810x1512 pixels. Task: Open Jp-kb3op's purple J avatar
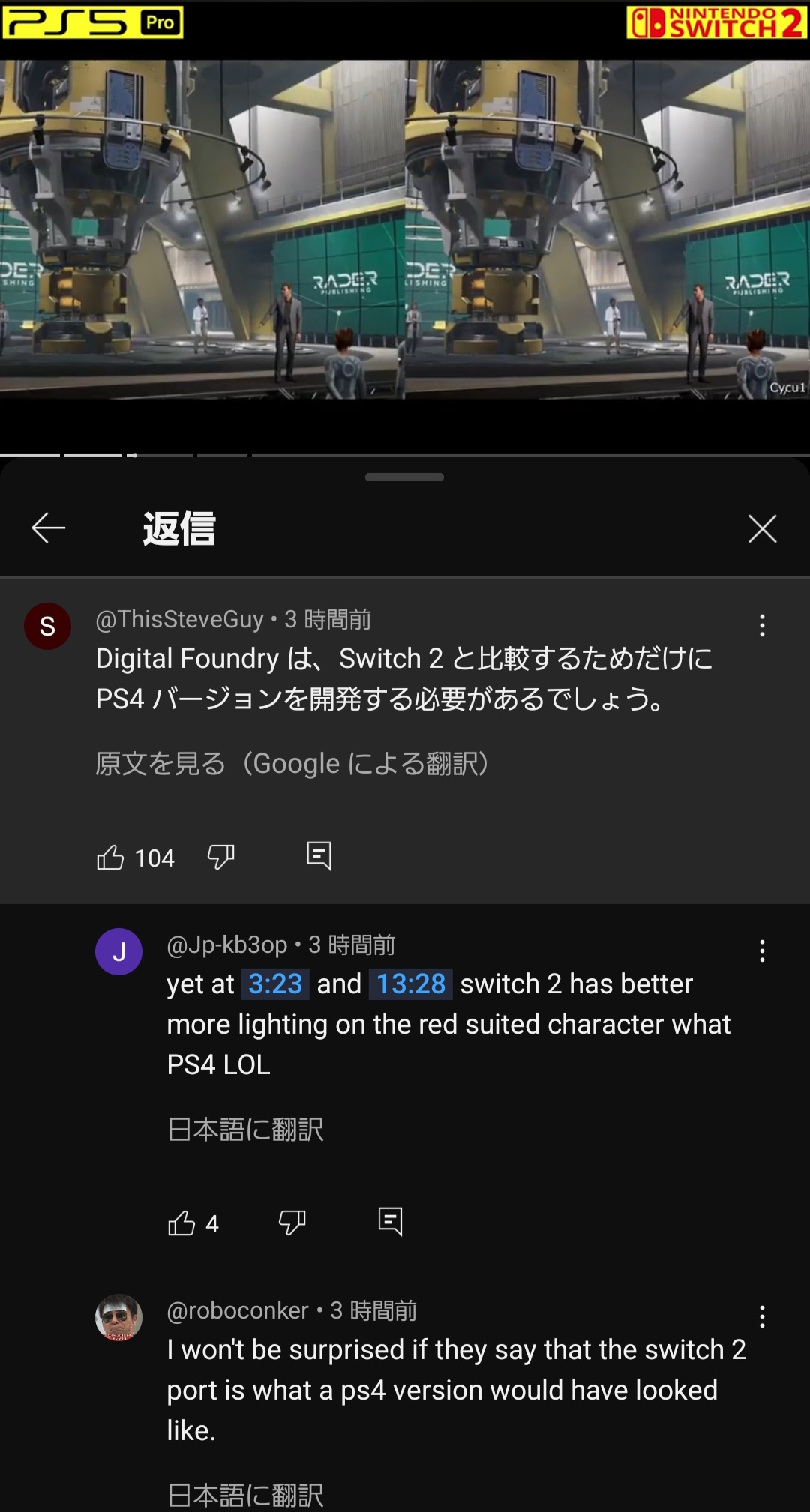118,951
